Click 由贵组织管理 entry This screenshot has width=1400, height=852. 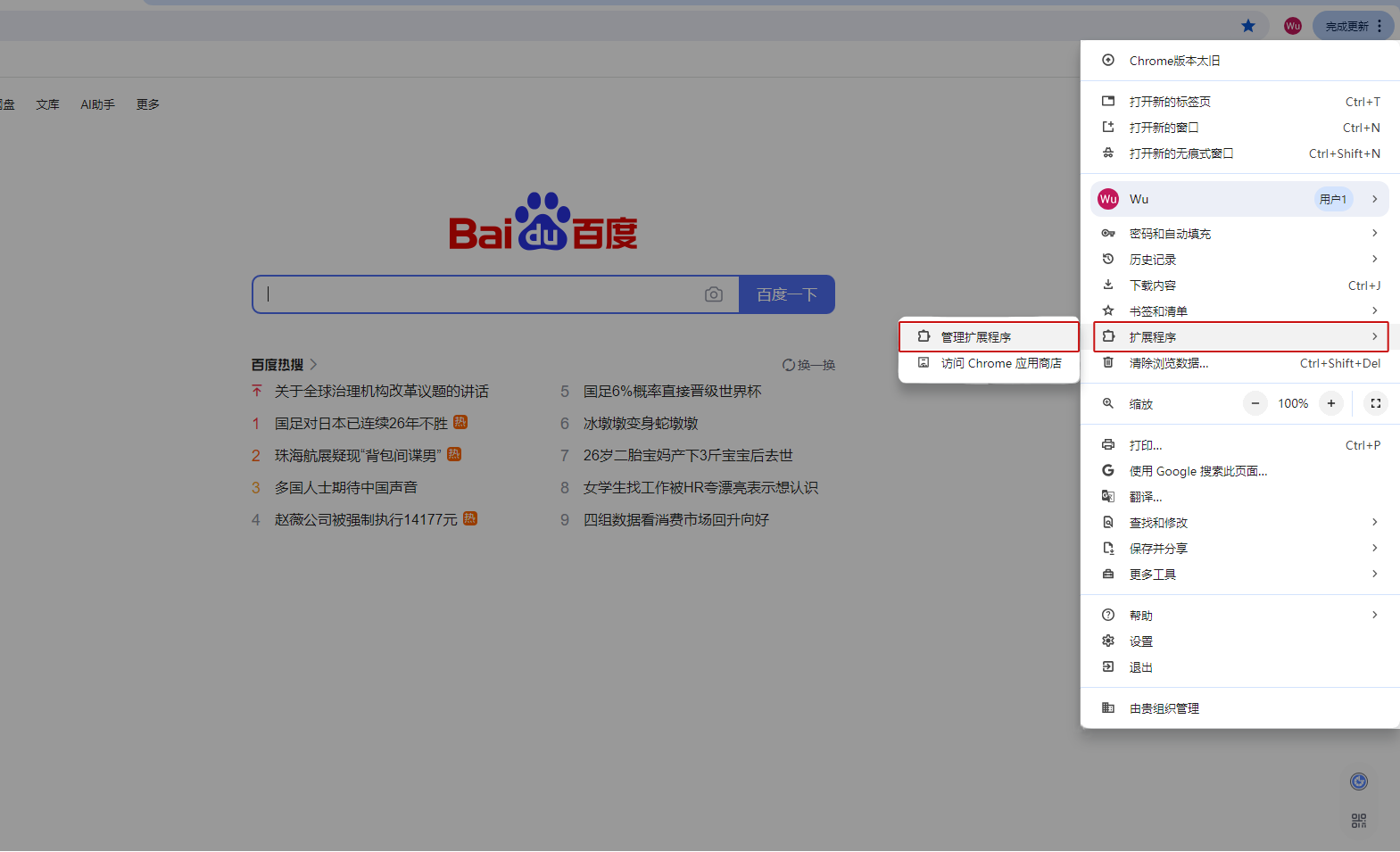[1240, 708]
